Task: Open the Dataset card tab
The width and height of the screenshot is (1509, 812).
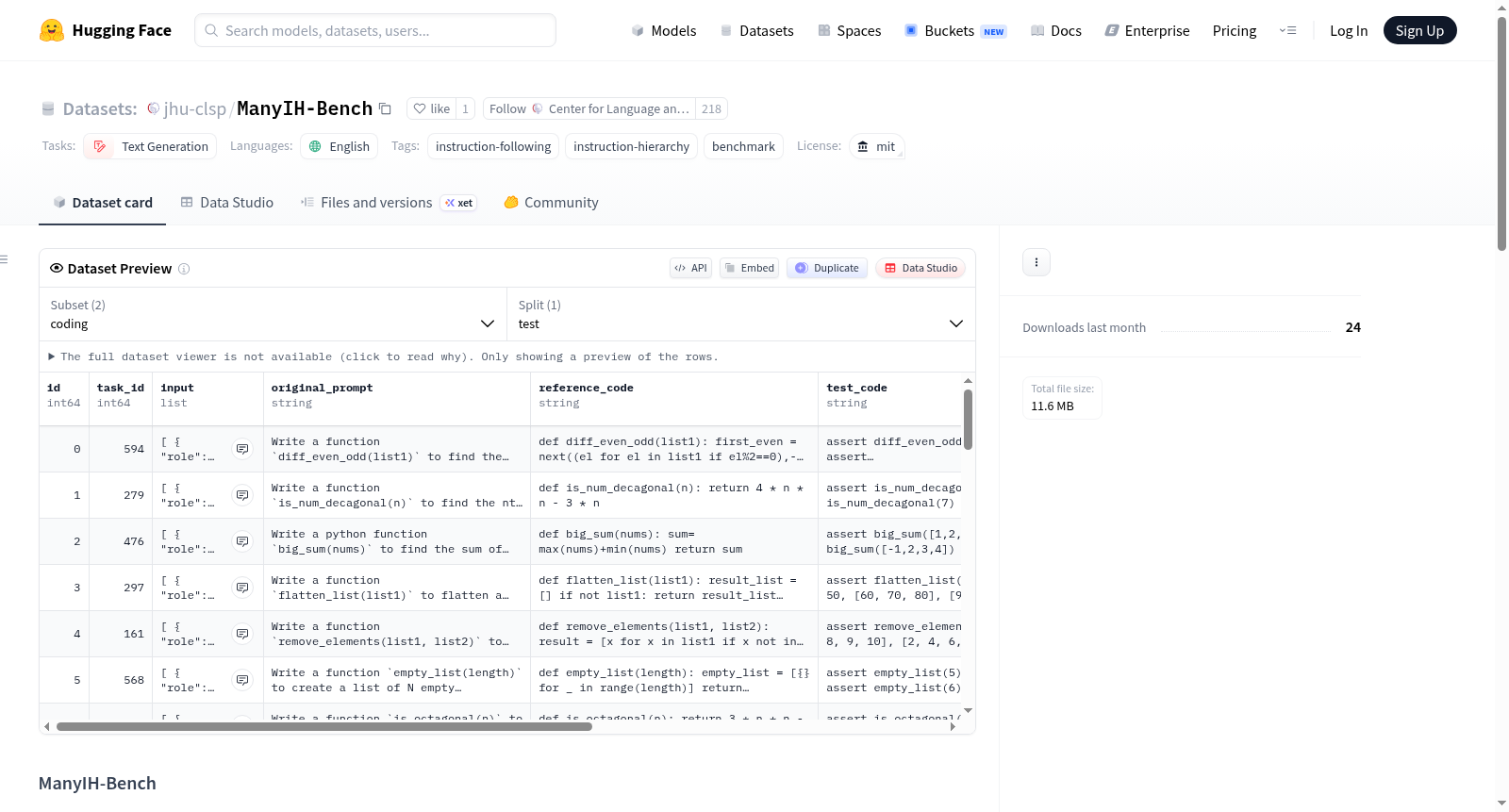Action: 103,202
